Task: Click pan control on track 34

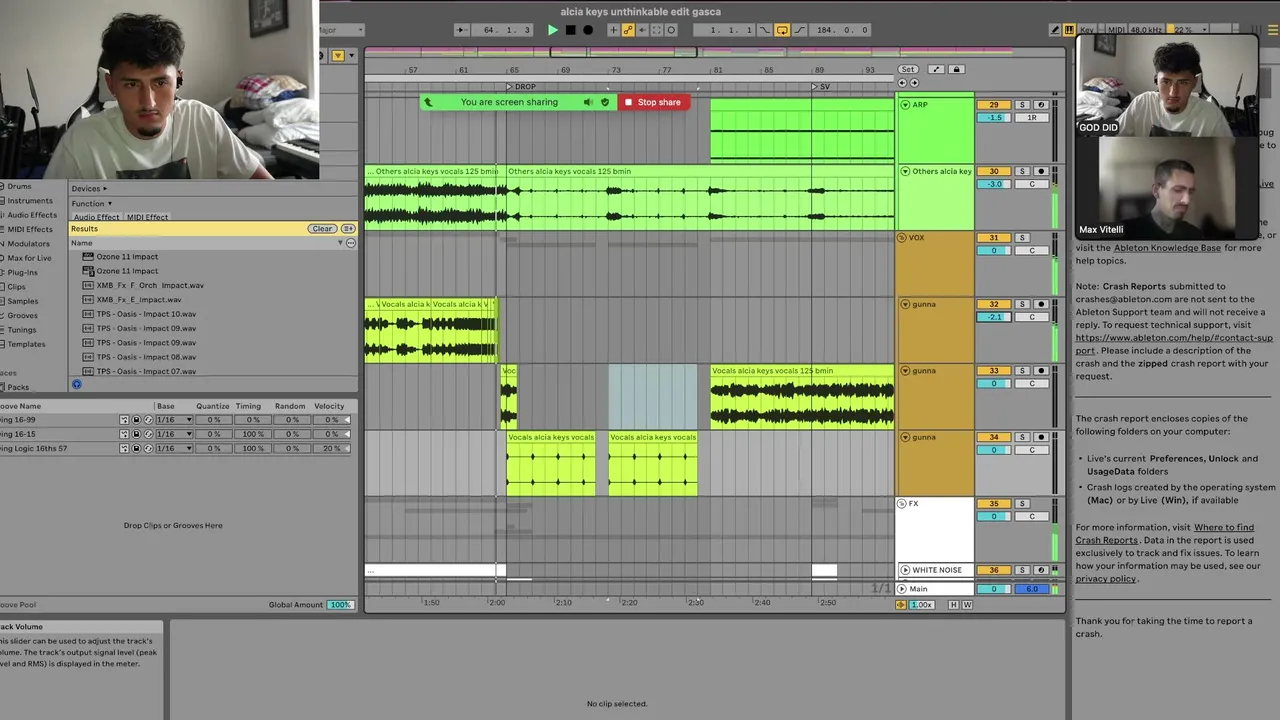Action: tap(1031, 450)
